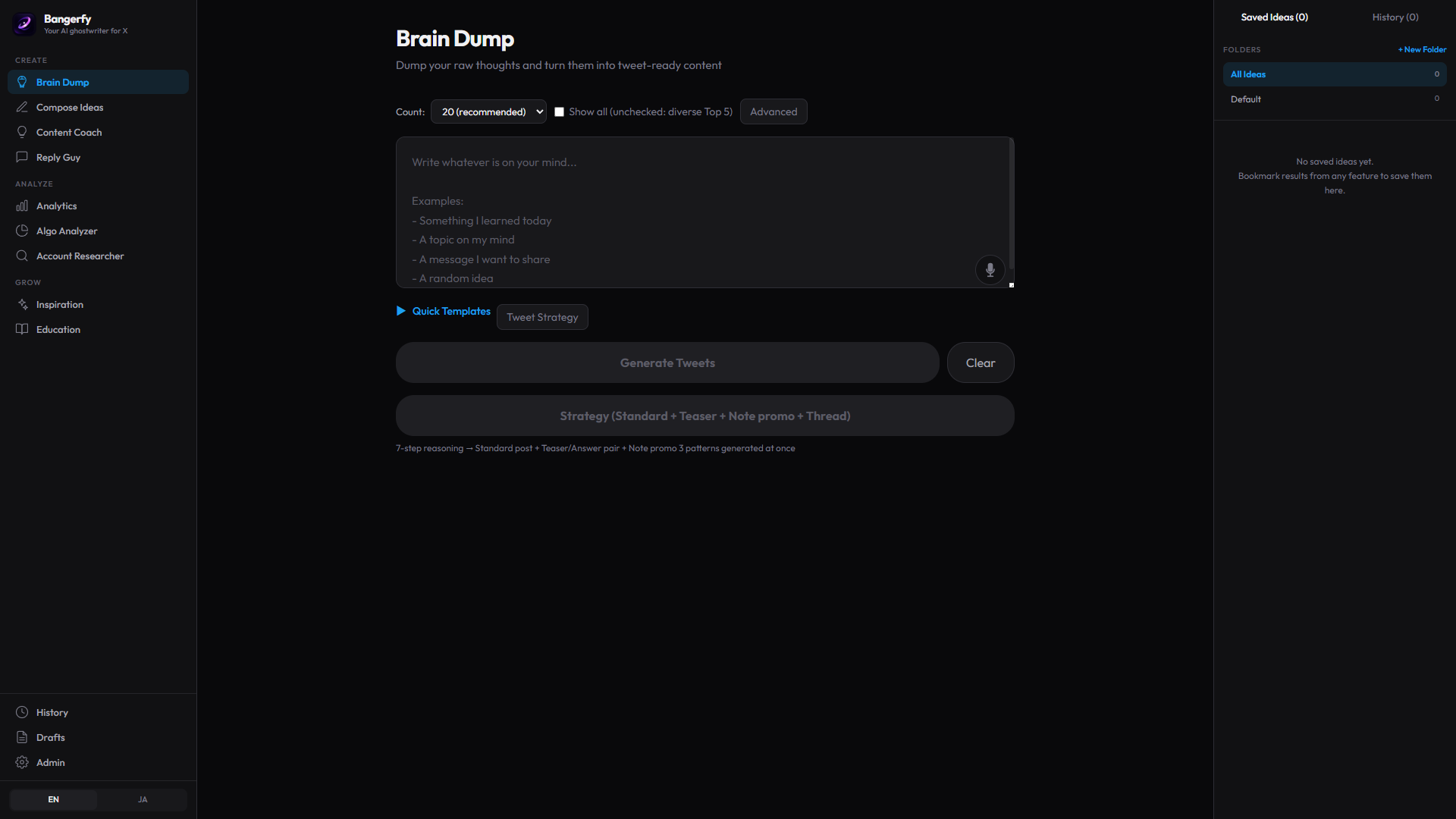The image size is (1456, 819).
Task: Click the microphone icon for voice input
Action: pos(990,270)
